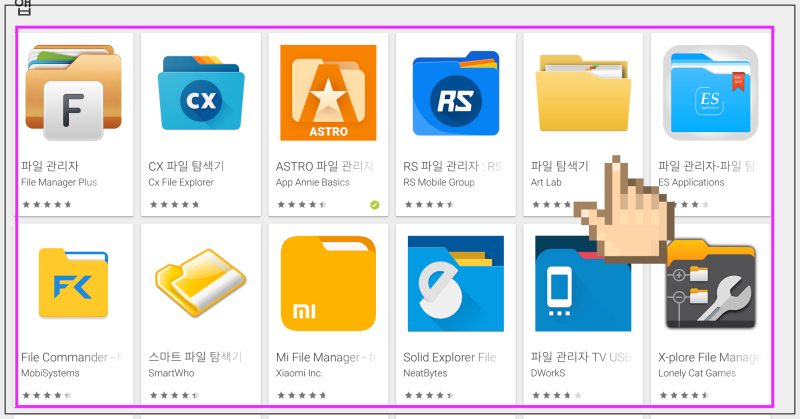800x419 pixels.
Task: Open the Solid Explorer app icon
Action: click(x=456, y=283)
